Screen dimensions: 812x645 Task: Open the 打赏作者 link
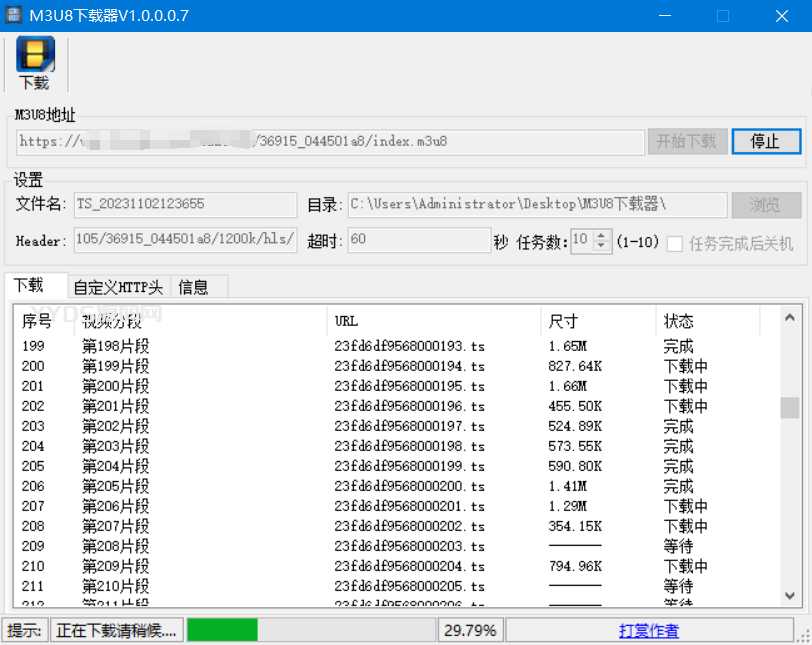click(648, 630)
